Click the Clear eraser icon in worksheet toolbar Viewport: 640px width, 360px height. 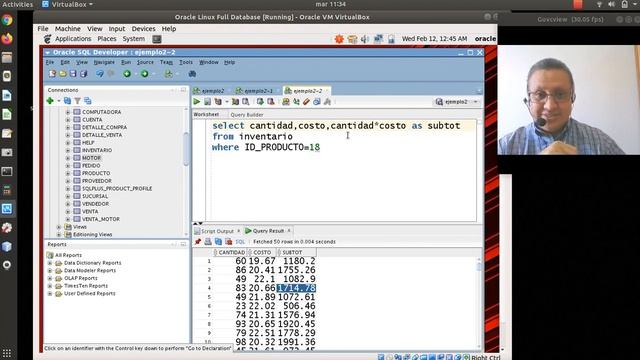(x=307, y=102)
